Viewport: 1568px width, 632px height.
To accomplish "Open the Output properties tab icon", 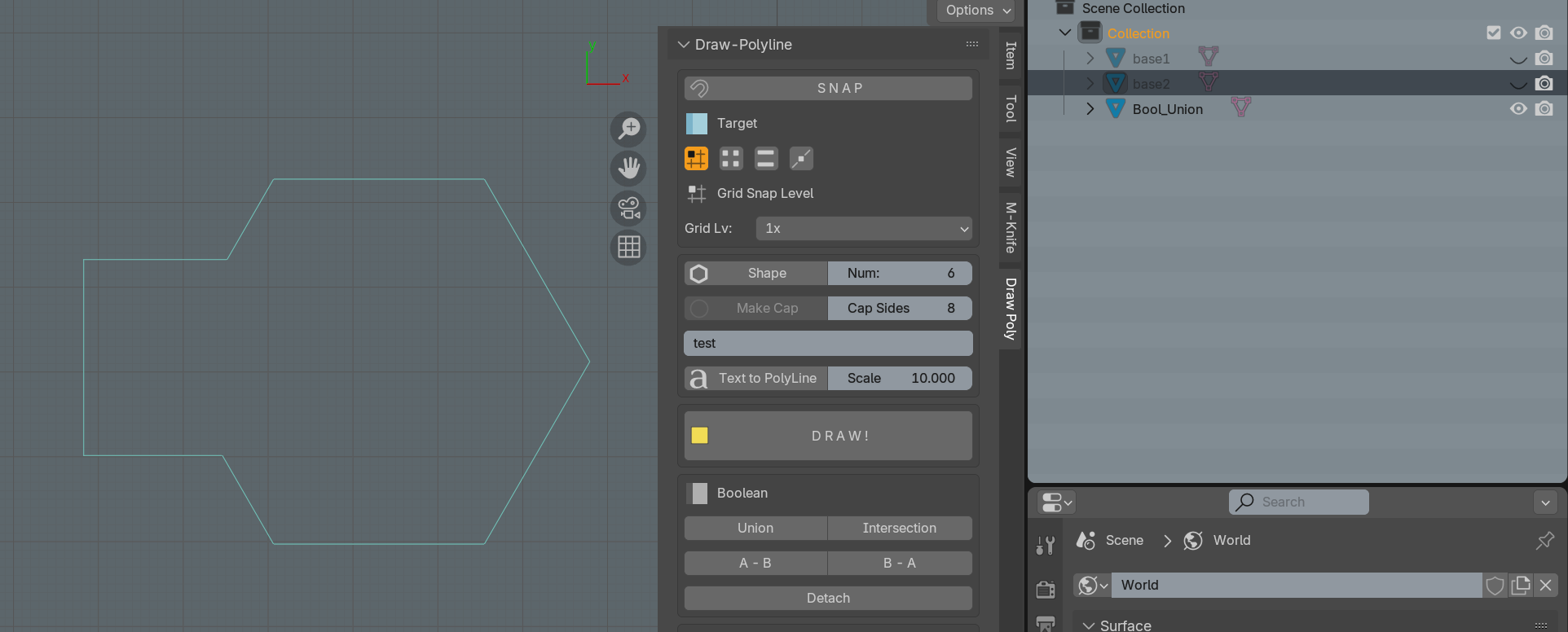I will click(x=1046, y=623).
